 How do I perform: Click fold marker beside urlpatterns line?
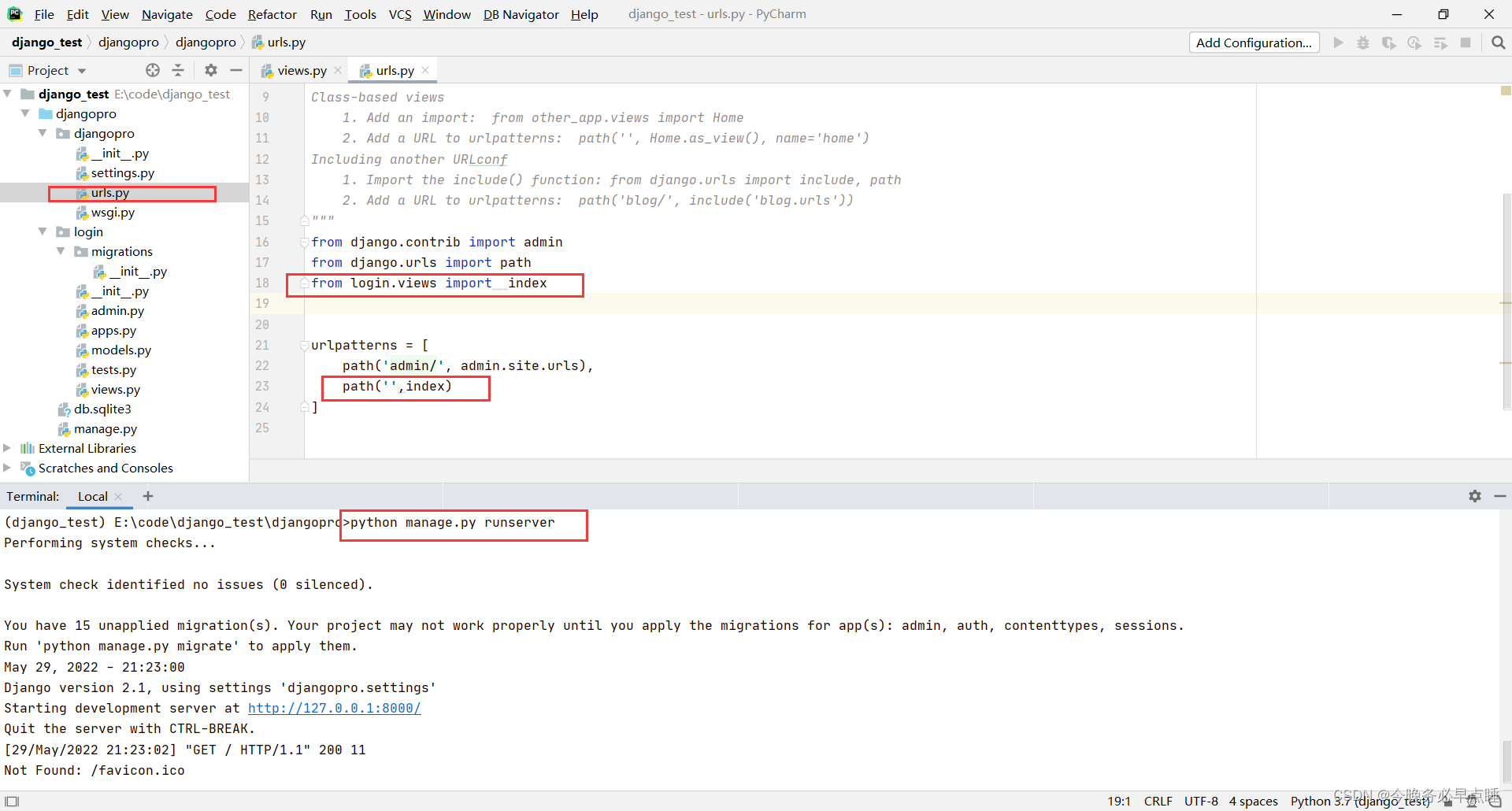[x=304, y=345]
